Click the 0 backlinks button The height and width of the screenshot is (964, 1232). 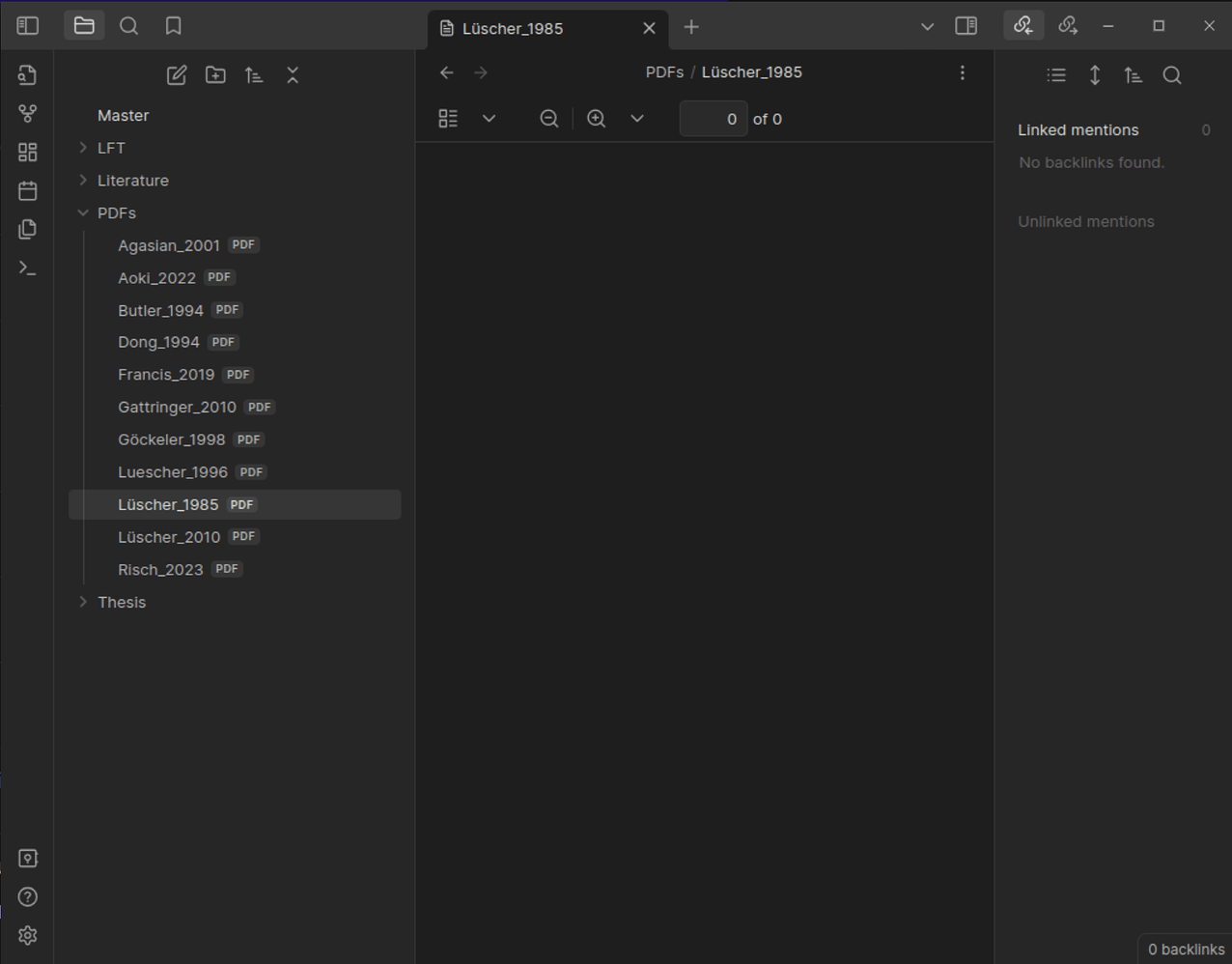pos(1184,949)
